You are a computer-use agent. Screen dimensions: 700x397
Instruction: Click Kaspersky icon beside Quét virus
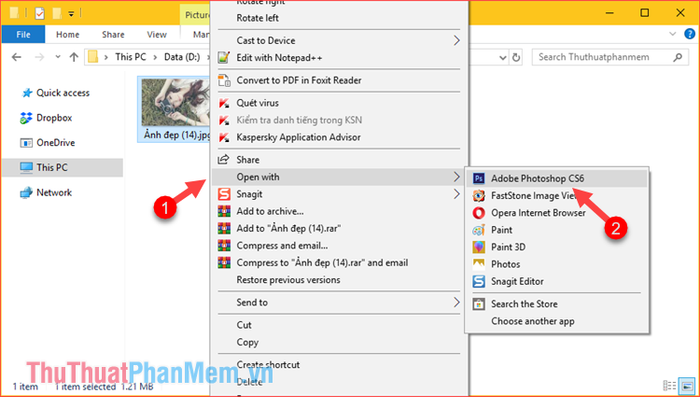coord(224,103)
